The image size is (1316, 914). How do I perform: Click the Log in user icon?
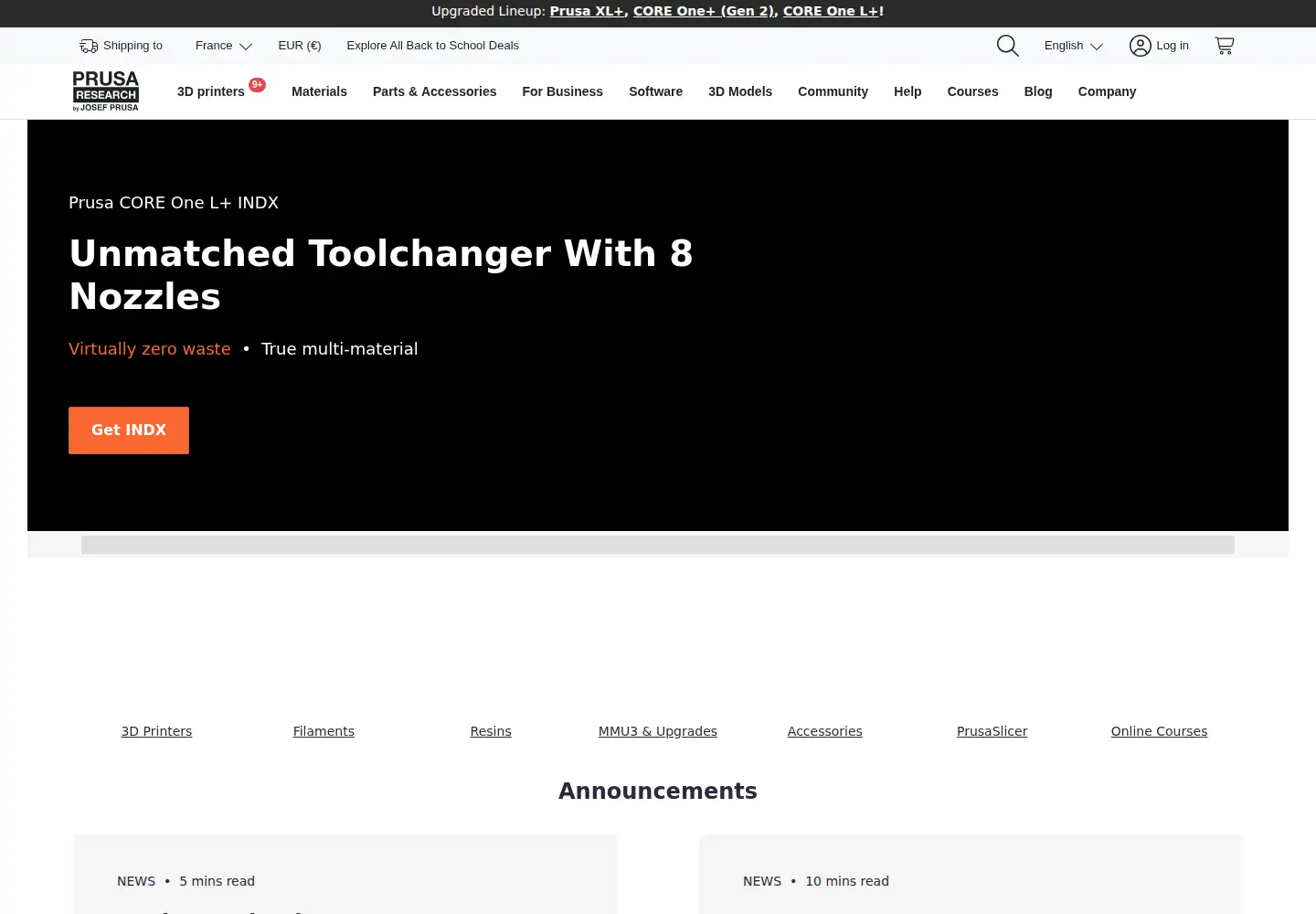click(1140, 46)
